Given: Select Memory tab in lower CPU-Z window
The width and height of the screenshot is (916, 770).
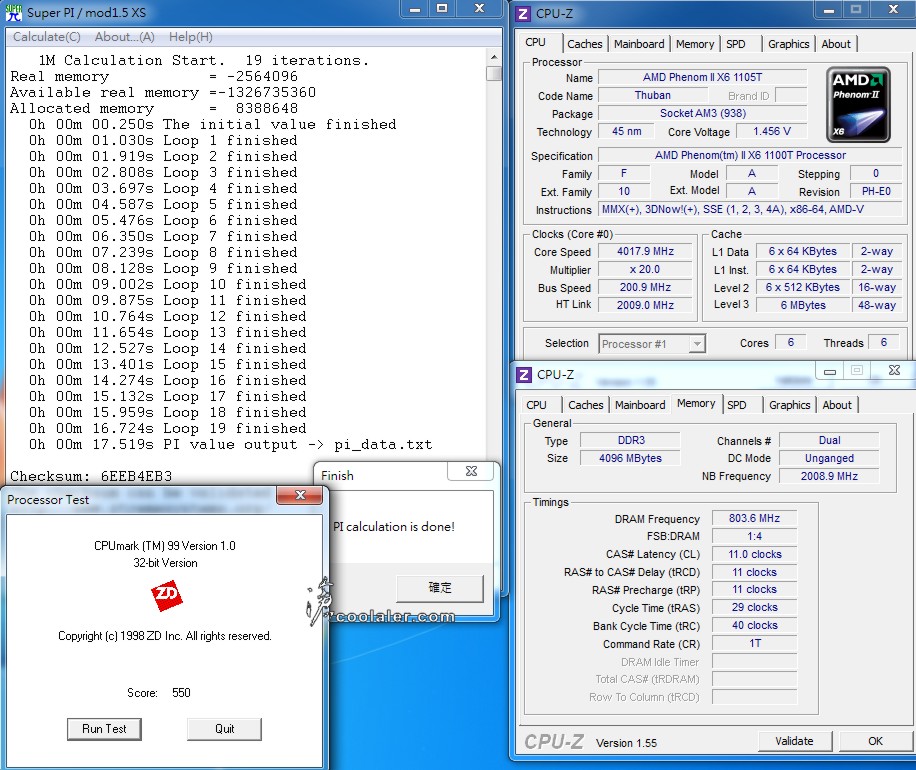Looking at the screenshot, I should [x=696, y=404].
